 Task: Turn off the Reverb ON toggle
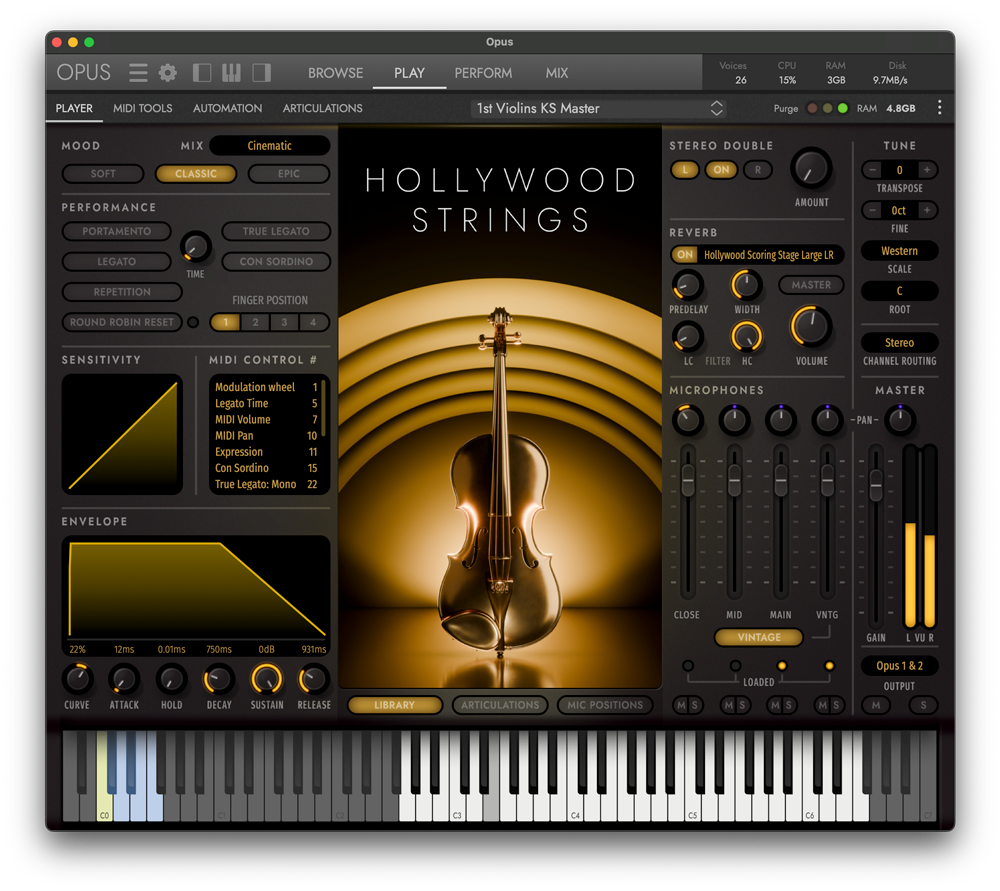click(x=684, y=254)
